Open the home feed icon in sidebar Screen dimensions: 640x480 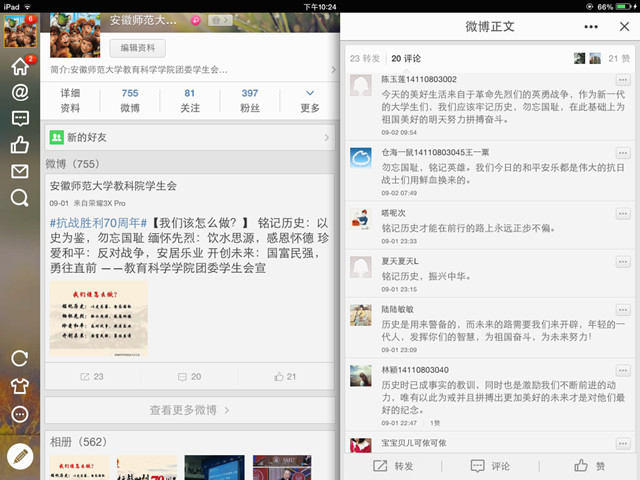[x=19, y=67]
